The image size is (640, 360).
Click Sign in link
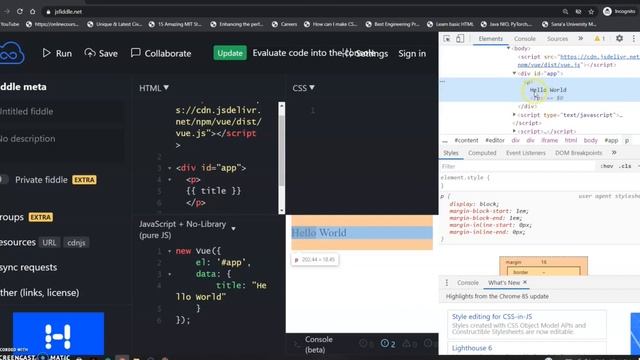pyautogui.click(x=412, y=53)
